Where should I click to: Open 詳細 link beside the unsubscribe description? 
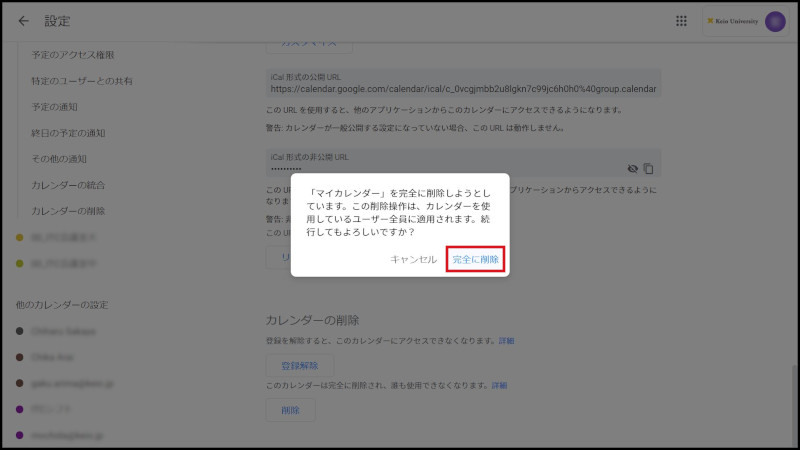click(506, 341)
